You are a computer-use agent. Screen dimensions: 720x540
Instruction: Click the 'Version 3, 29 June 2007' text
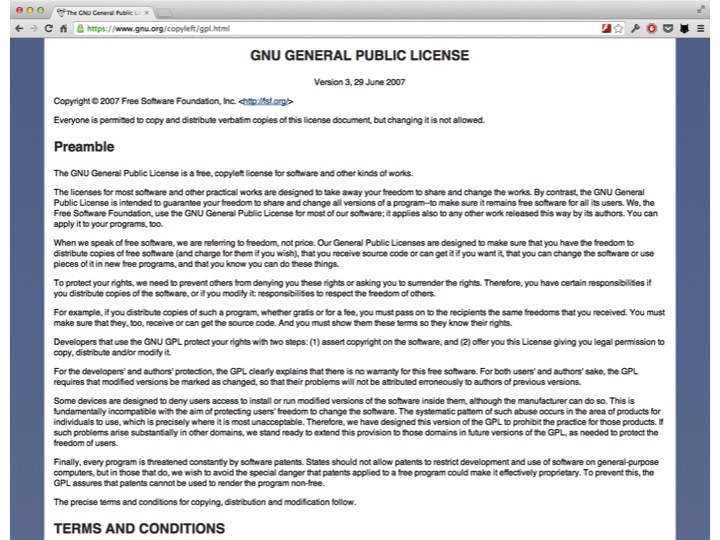(360, 82)
